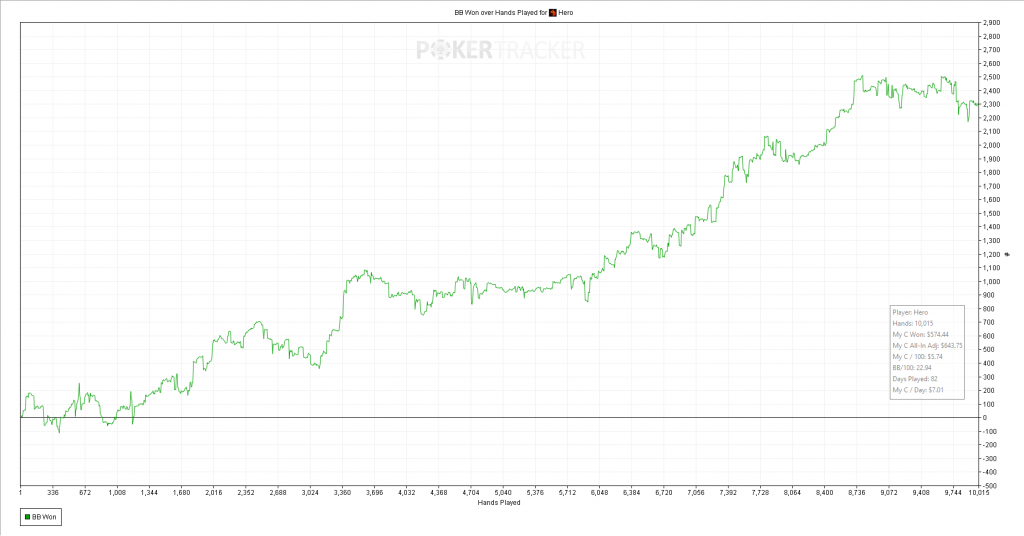1024x536 pixels.
Task: Click 'Days Played: 82' line
Action: click(914, 379)
